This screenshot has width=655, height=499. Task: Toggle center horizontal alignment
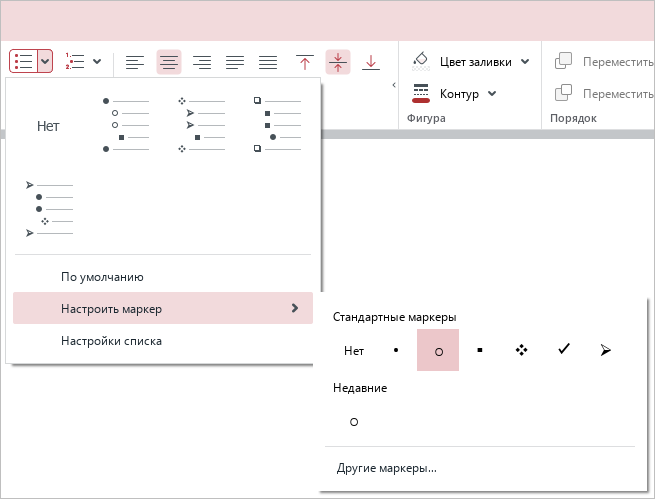[169, 62]
